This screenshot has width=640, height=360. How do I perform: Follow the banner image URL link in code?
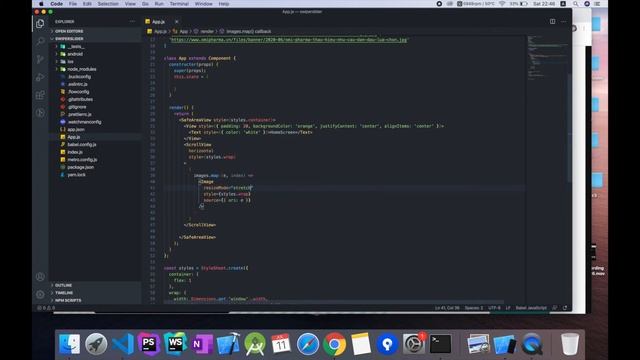point(289,40)
